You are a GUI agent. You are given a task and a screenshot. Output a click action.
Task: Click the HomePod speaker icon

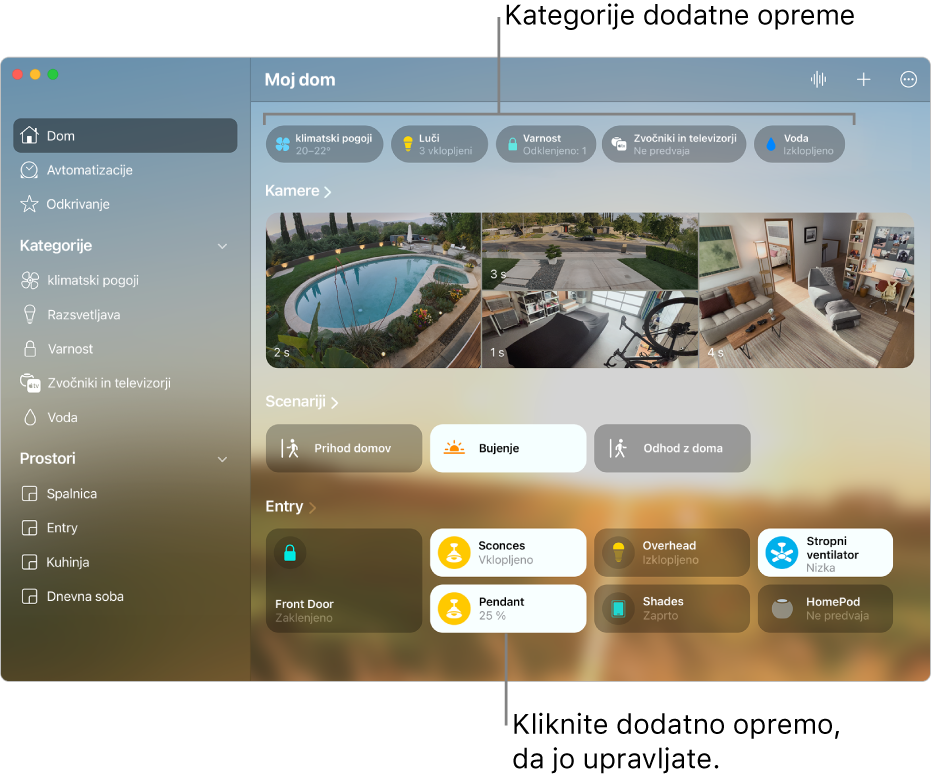pyautogui.click(x=782, y=609)
